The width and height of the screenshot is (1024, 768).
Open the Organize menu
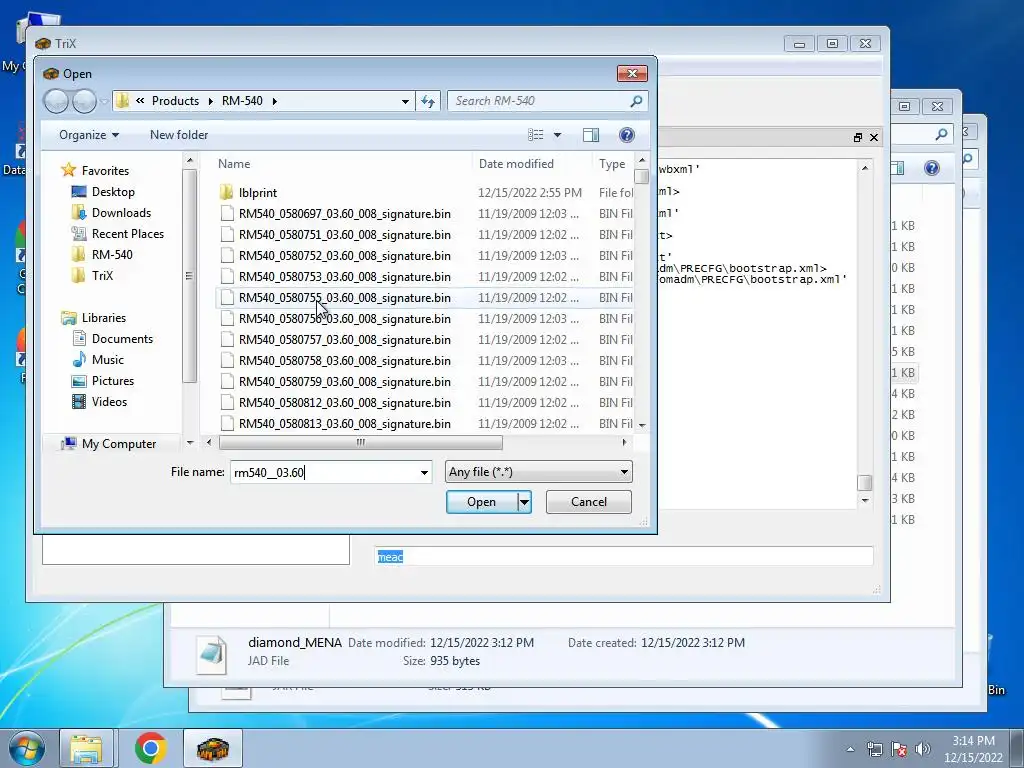89,135
